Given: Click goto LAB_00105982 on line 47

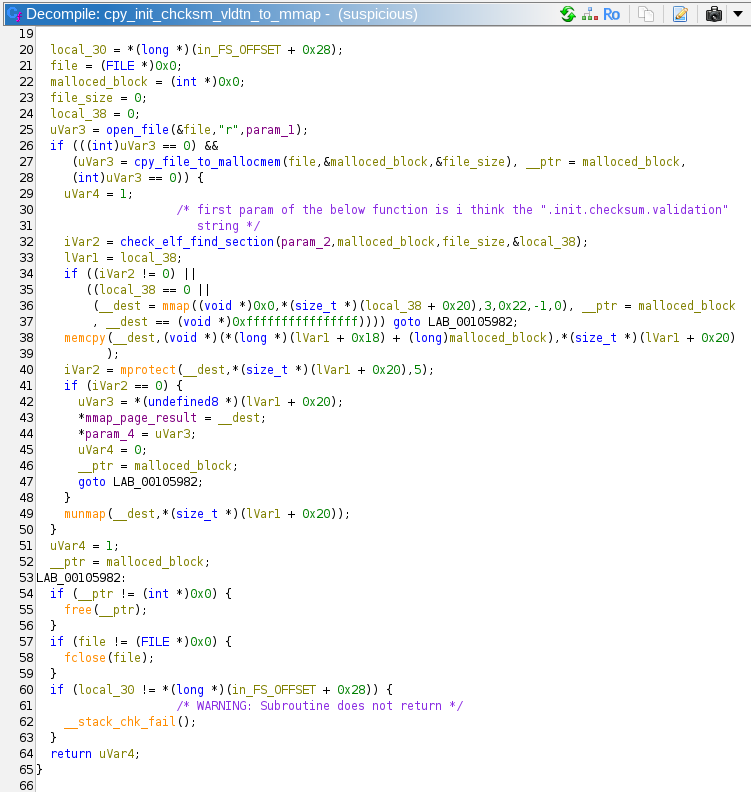Looking at the screenshot, I should (140, 481).
